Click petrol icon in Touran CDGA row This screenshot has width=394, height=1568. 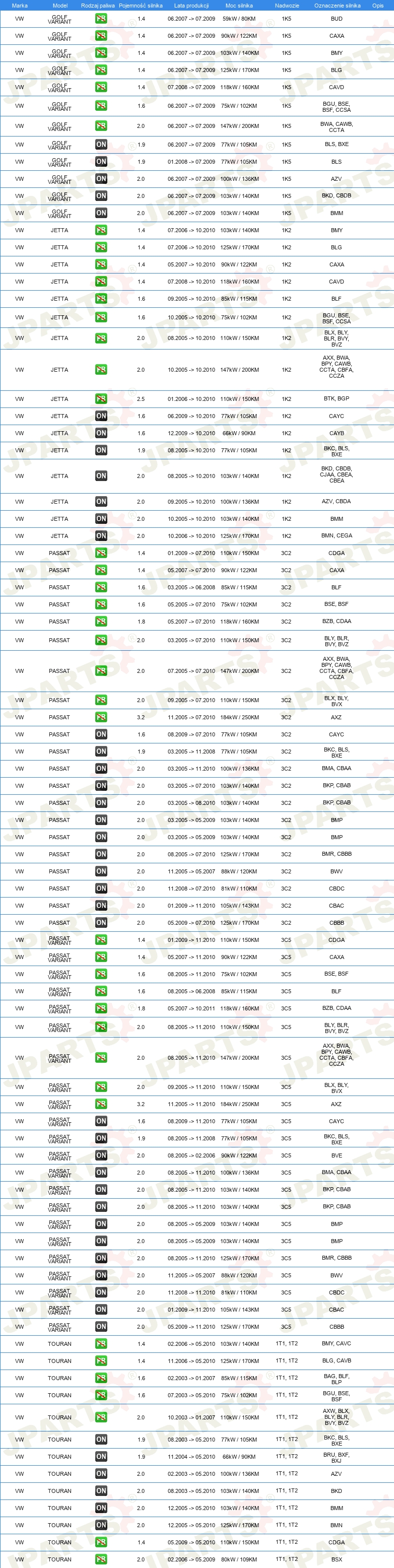[x=101, y=1542]
